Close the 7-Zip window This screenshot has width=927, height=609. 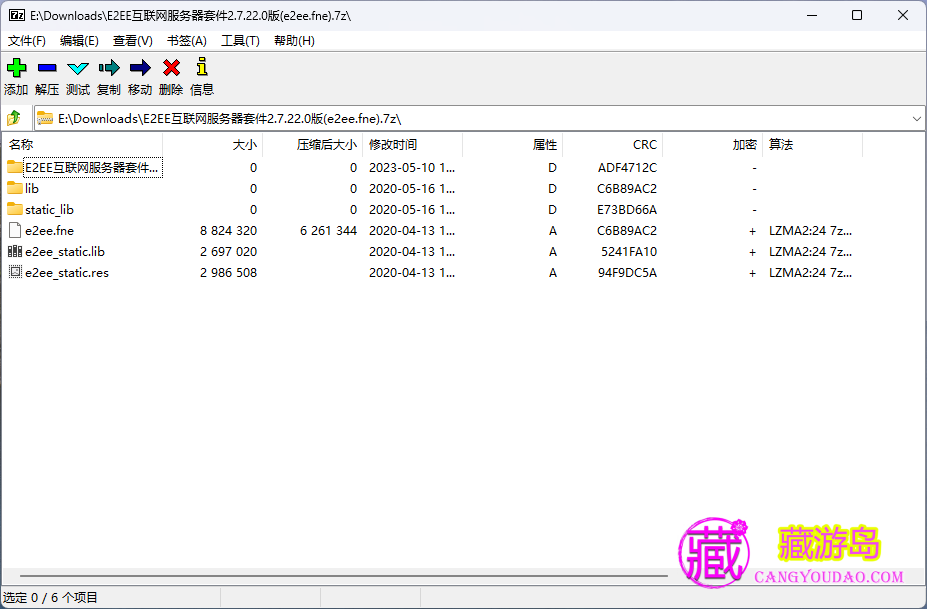pos(903,15)
